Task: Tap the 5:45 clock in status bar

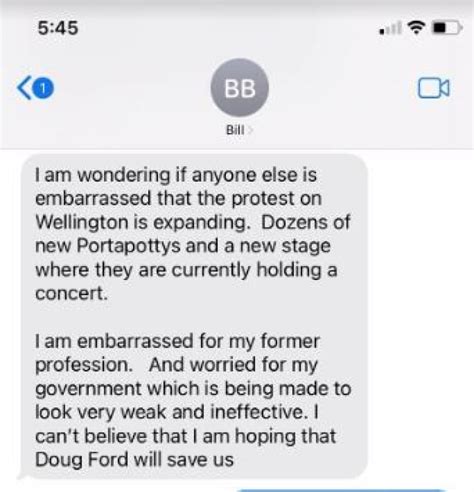Action: point(58,28)
